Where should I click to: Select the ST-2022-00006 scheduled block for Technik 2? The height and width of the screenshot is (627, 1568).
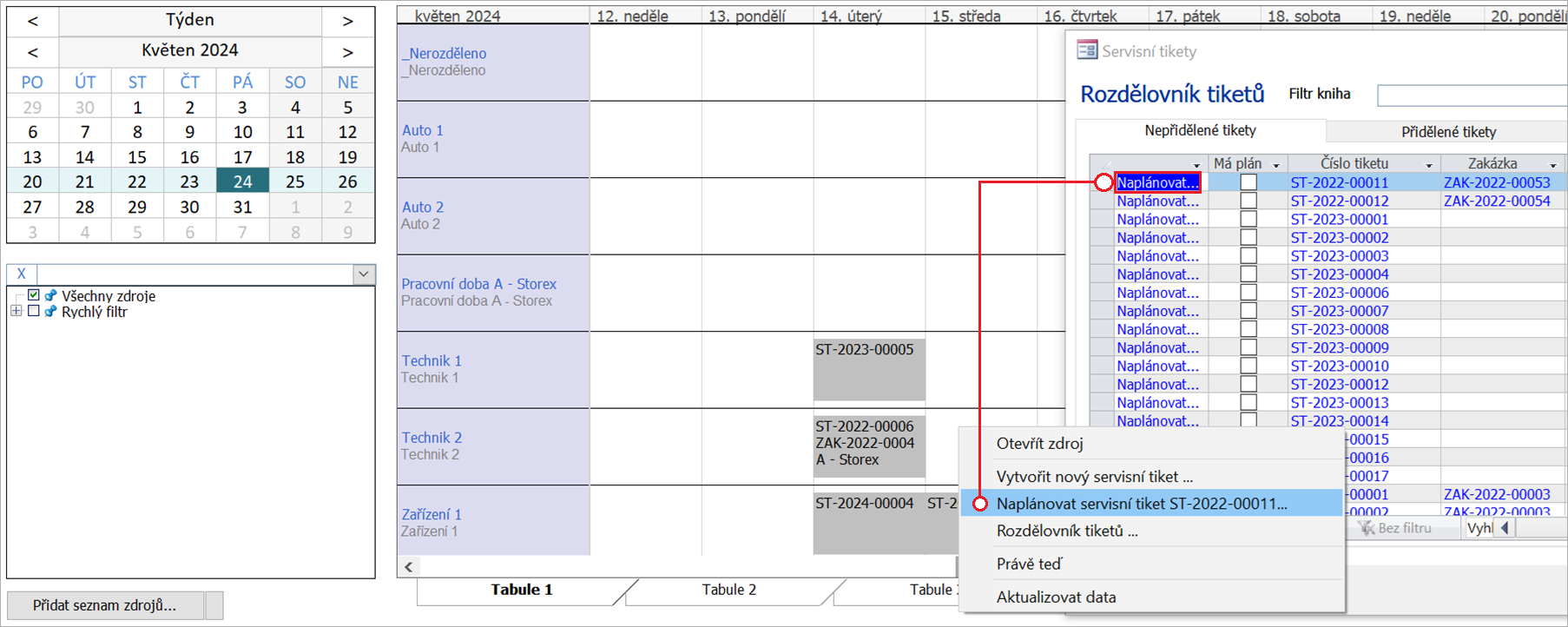click(869, 446)
